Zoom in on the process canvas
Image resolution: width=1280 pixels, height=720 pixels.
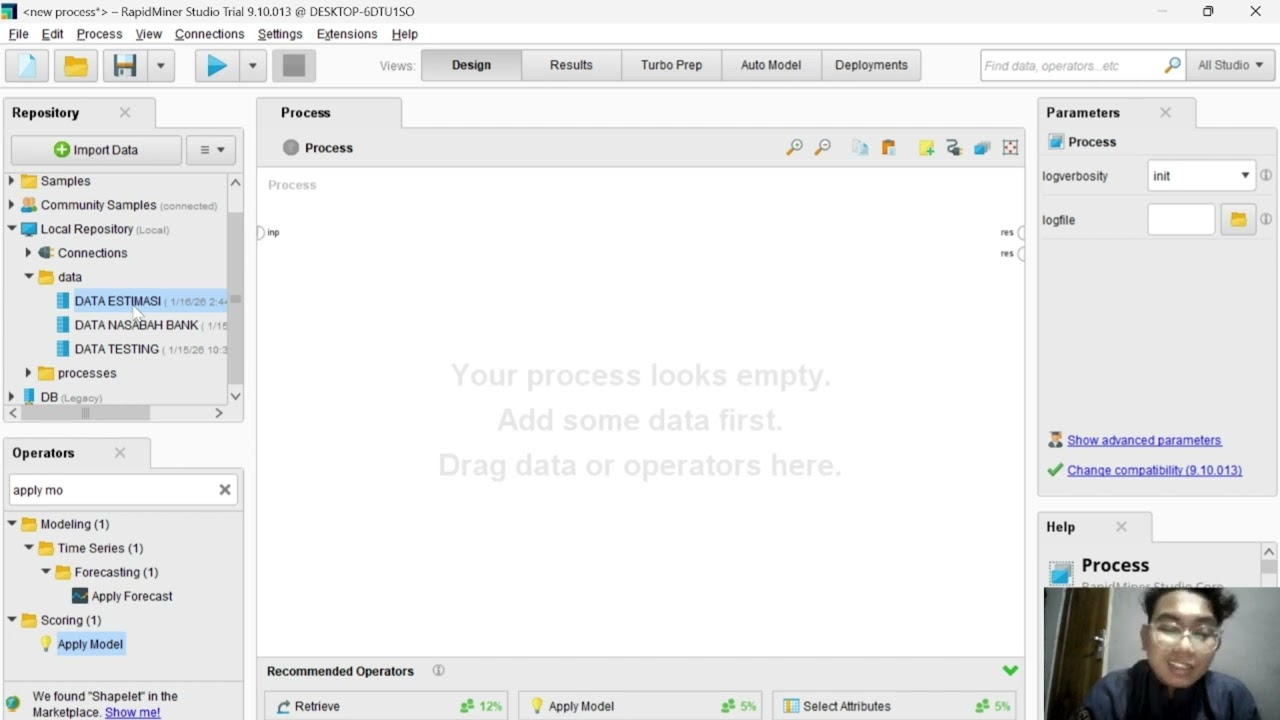[x=794, y=148]
